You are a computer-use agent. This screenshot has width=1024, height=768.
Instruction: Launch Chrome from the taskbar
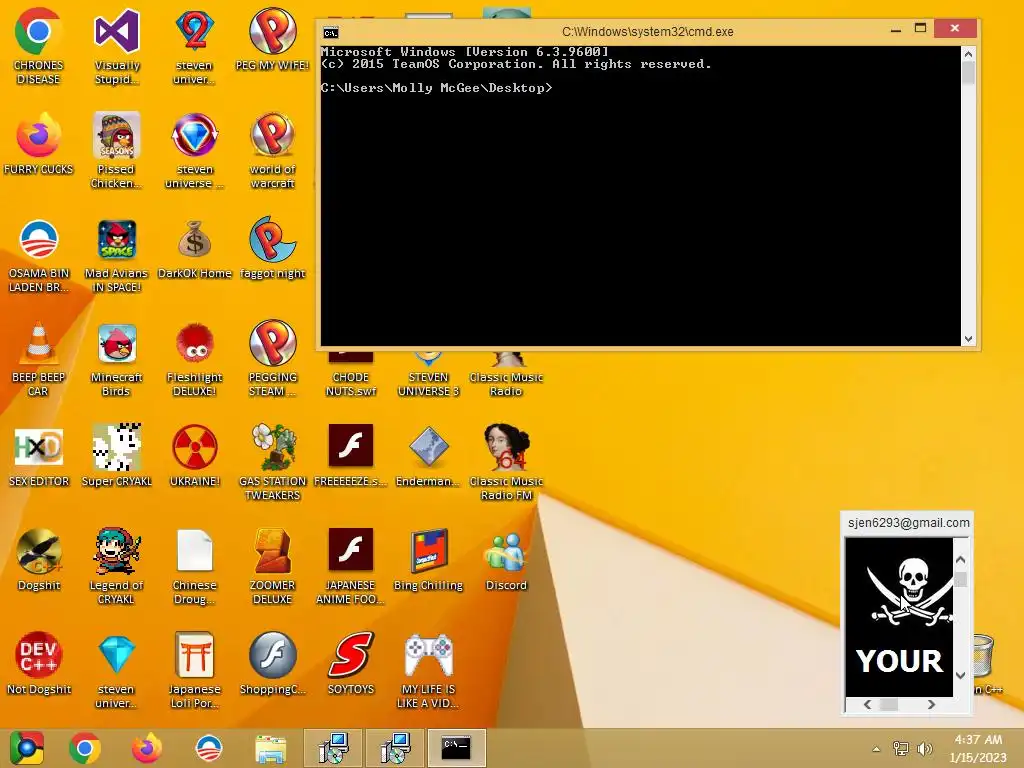[85, 748]
